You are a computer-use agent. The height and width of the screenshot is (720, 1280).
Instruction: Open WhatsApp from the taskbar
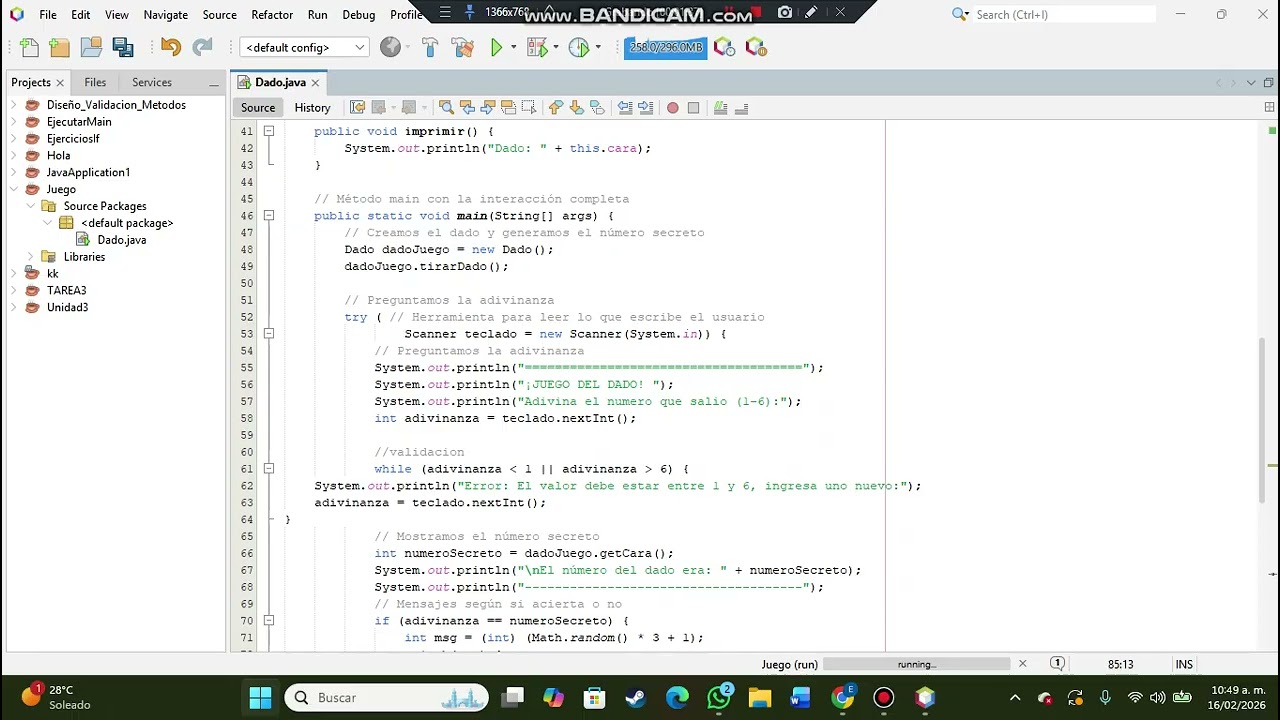[719, 697]
